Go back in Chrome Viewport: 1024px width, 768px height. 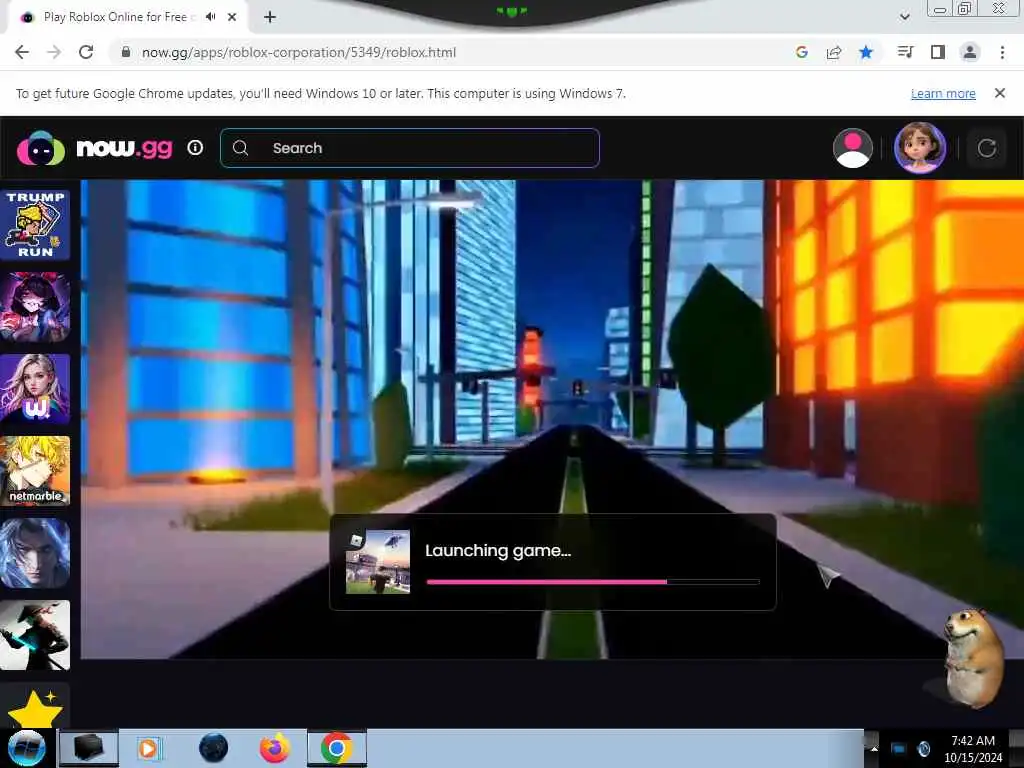click(22, 52)
